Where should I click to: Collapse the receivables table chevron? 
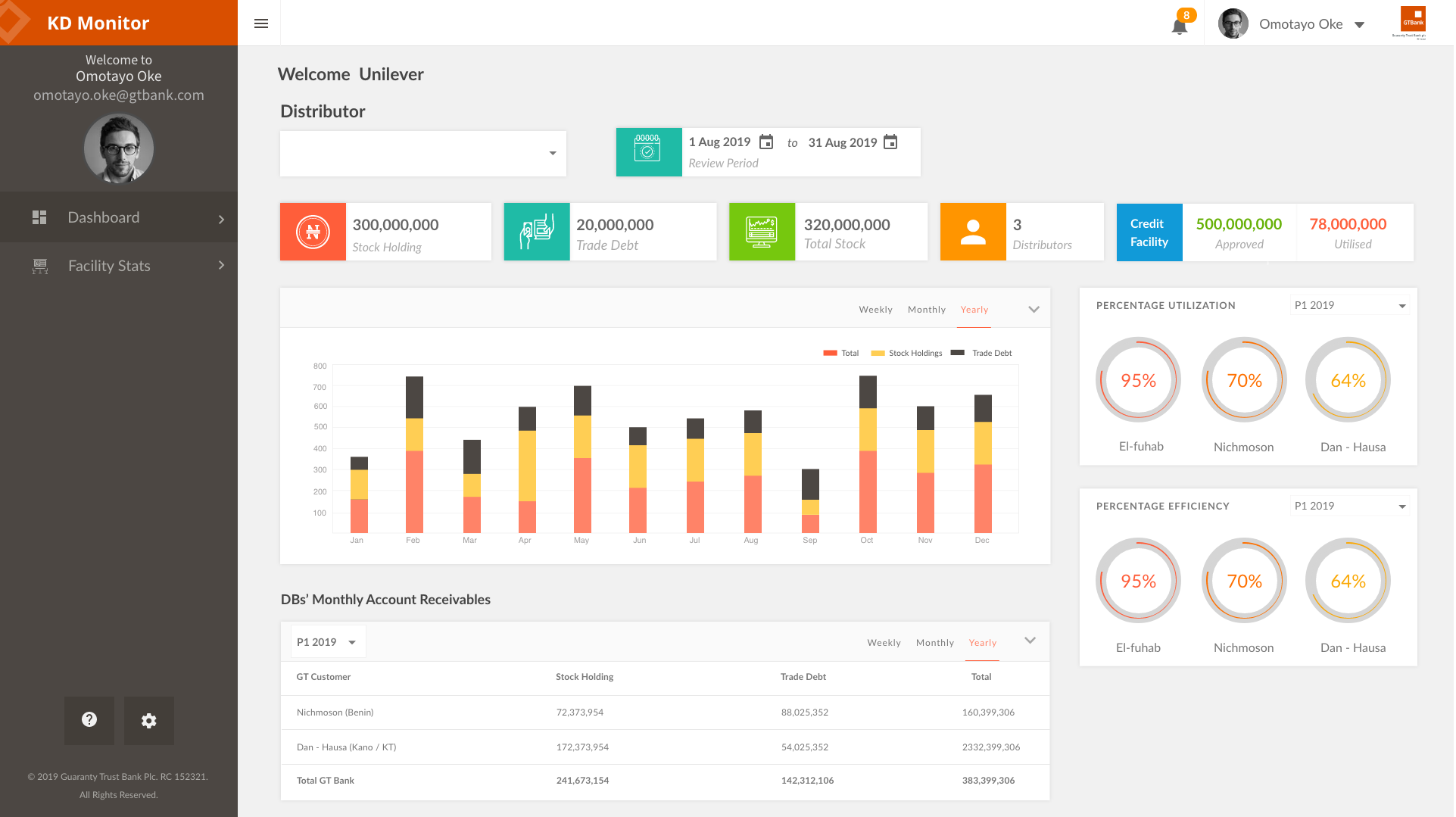coord(1030,641)
